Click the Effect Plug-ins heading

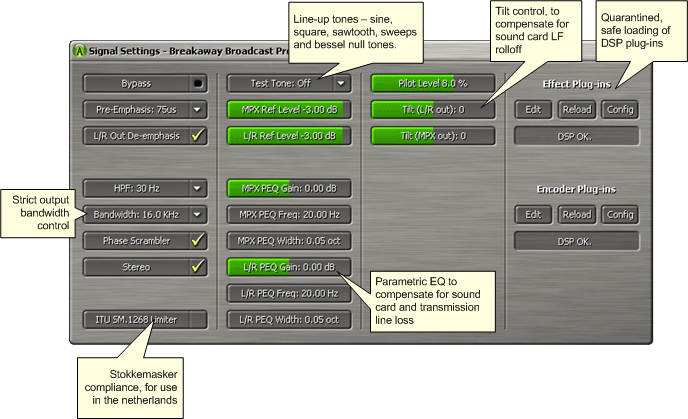pos(576,84)
